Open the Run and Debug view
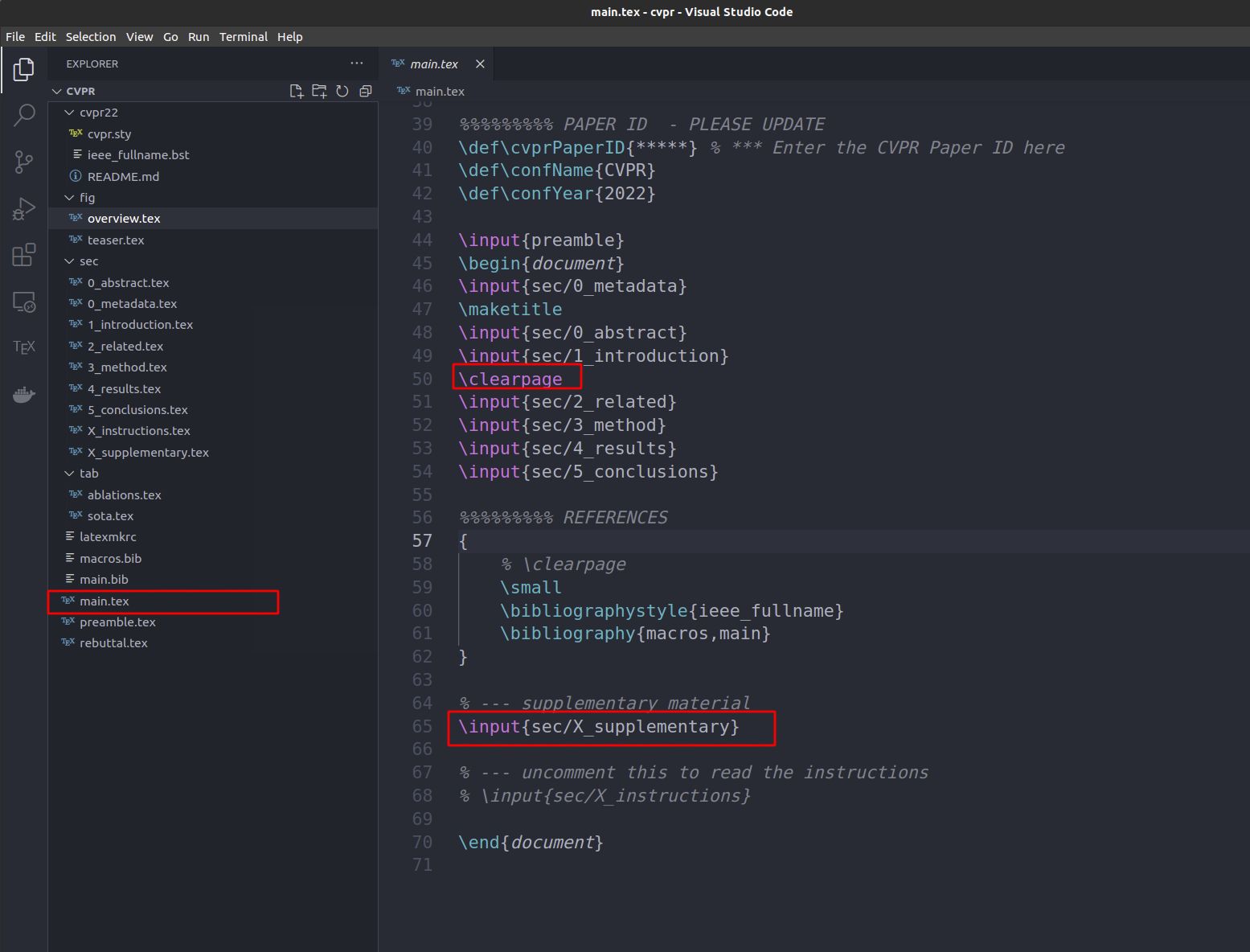Image resolution: width=1250 pixels, height=952 pixels. click(x=24, y=208)
